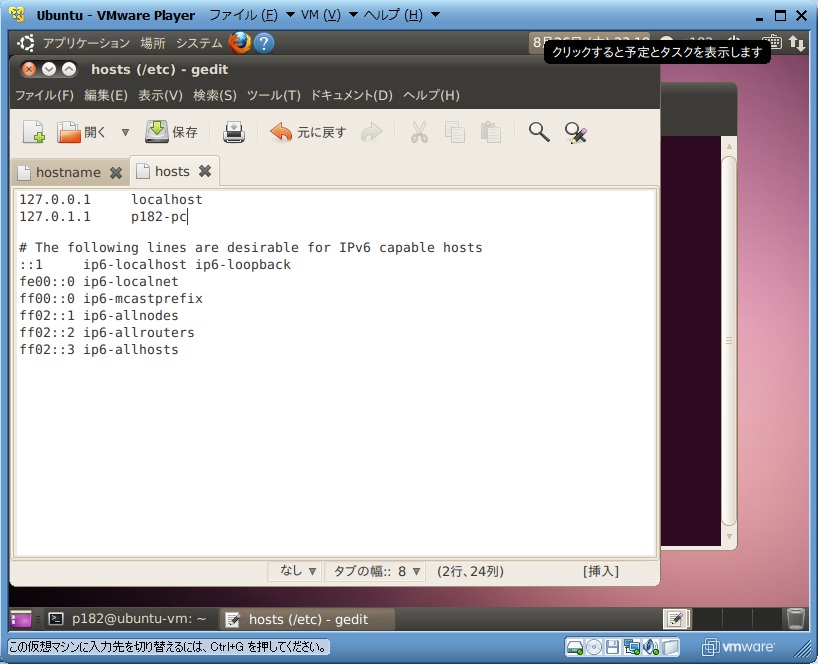Open gedit ファイル(F) menu
This screenshot has height=664, width=818.
coord(44,95)
